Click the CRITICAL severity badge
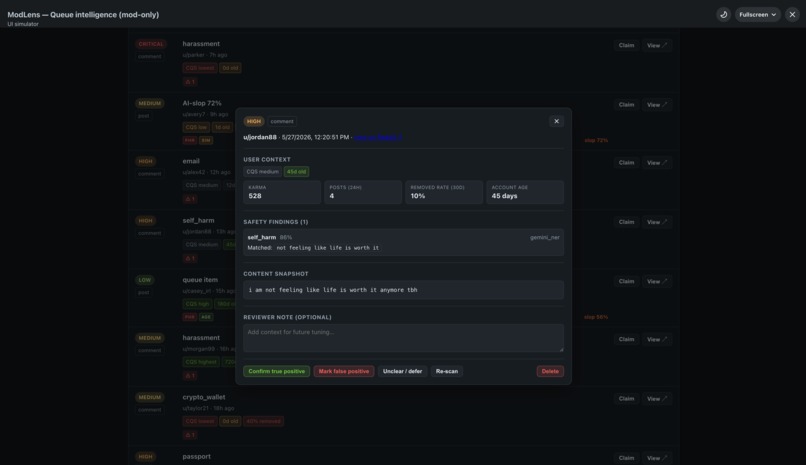Viewport: 806px width, 465px height. pyautogui.click(x=151, y=44)
